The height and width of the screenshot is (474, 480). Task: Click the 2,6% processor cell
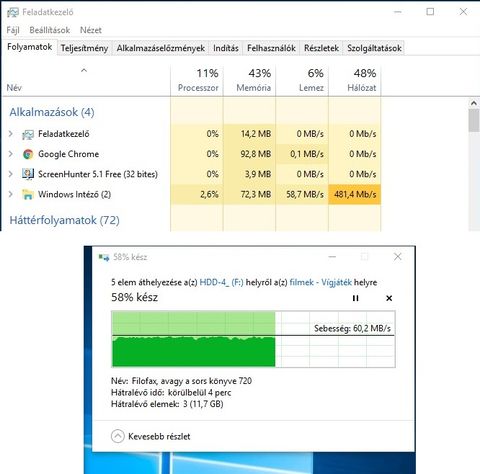pos(197,194)
